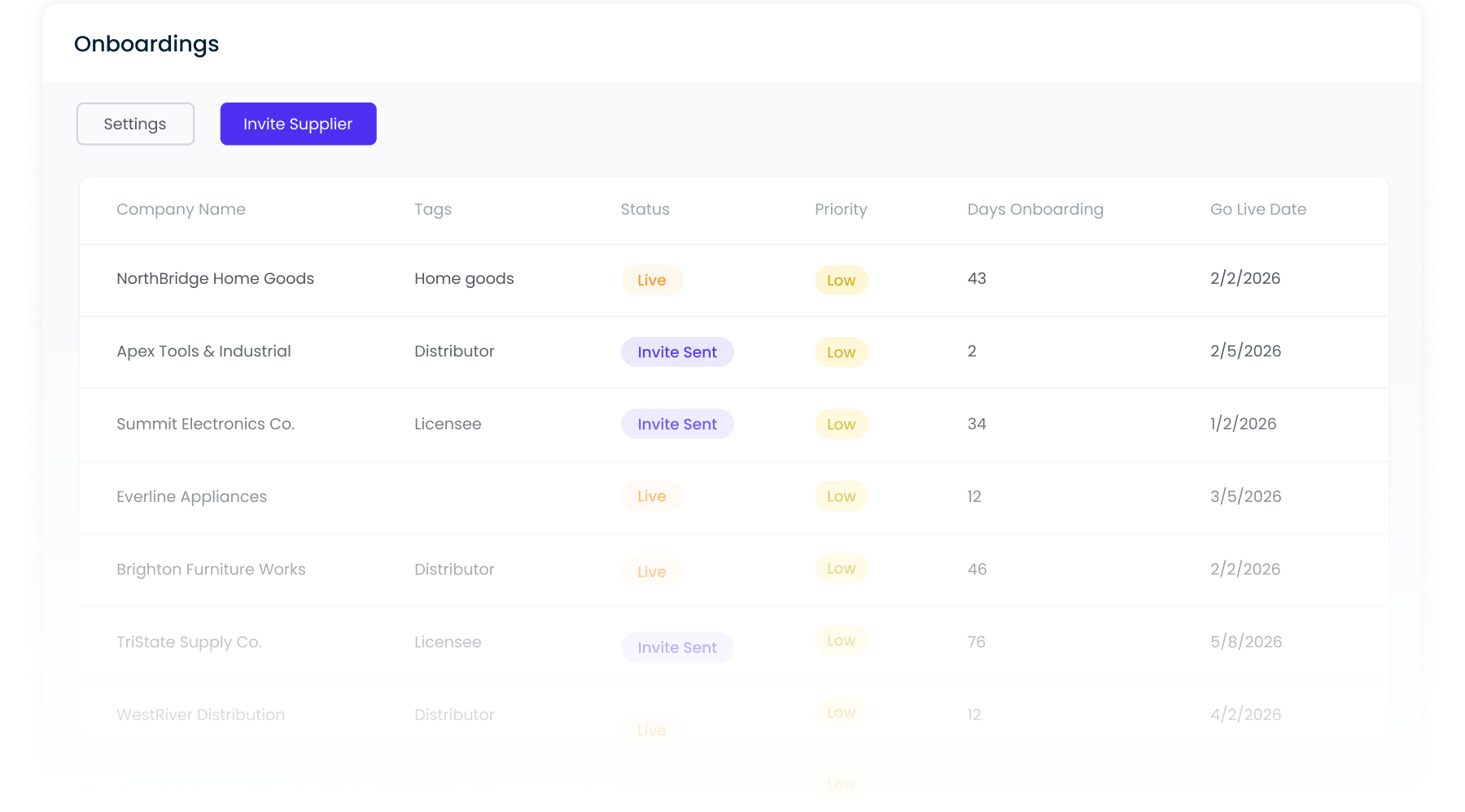This screenshot has height=812, width=1465.
Task: Click the Priority column header
Action: [841, 209]
